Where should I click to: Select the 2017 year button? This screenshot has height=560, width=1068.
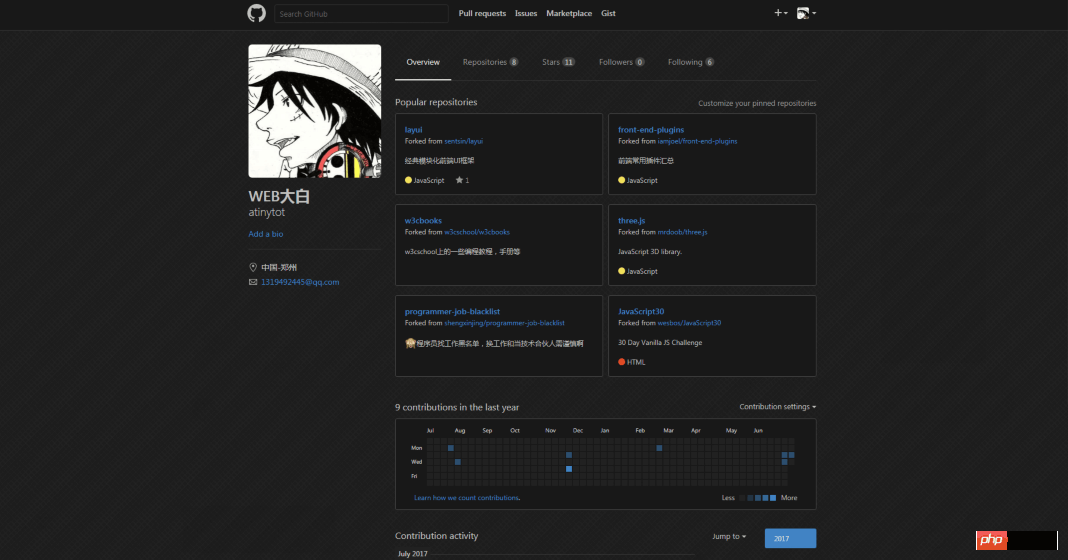point(790,538)
